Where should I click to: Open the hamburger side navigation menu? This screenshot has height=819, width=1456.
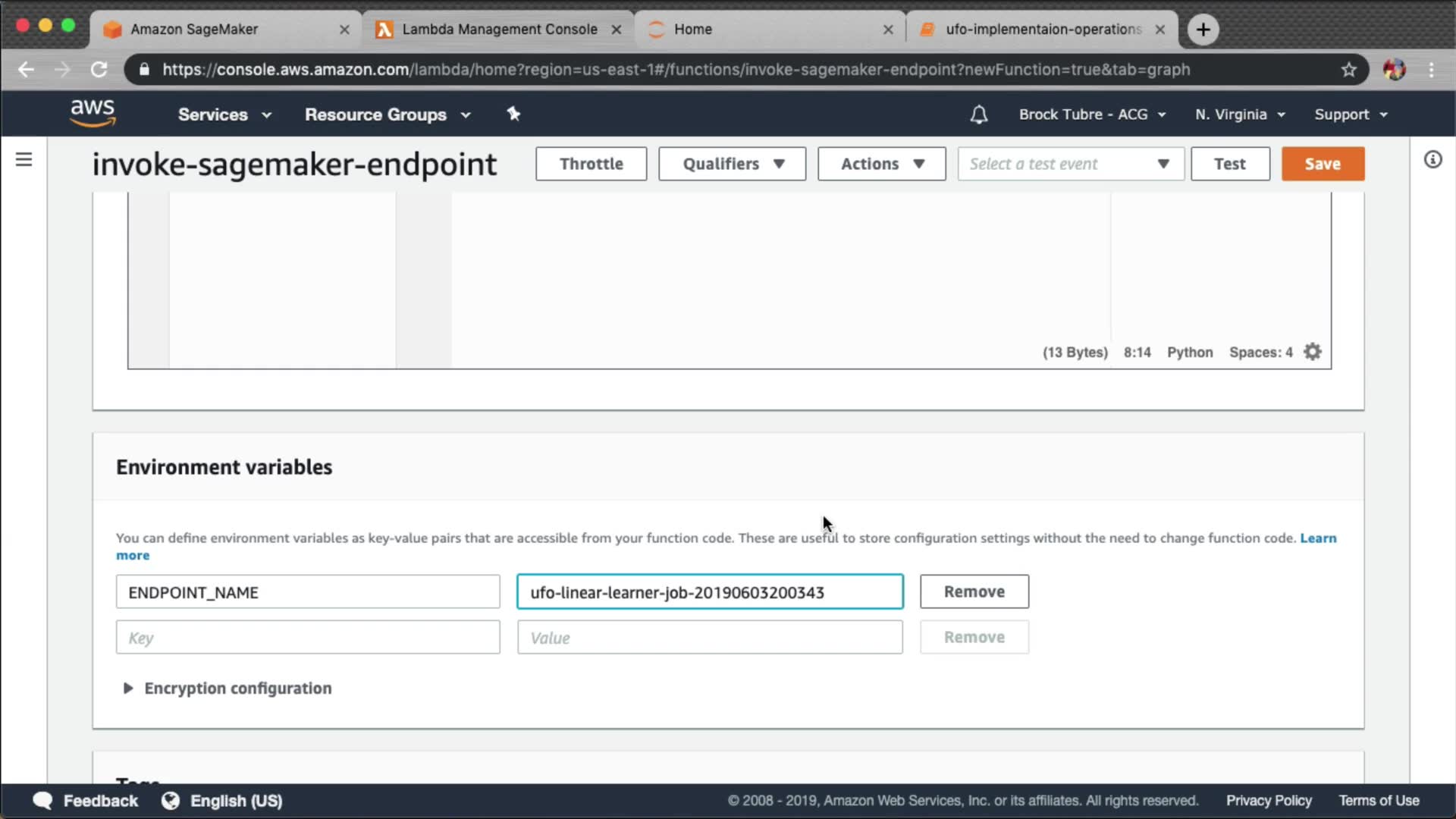24,159
